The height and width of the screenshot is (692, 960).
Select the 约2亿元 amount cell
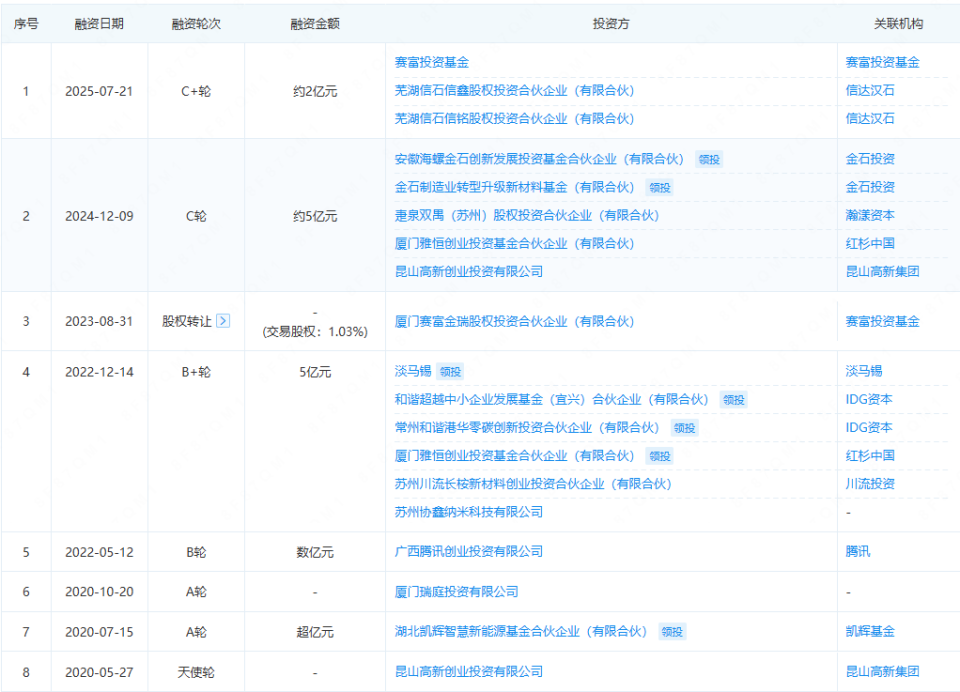[315, 91]
